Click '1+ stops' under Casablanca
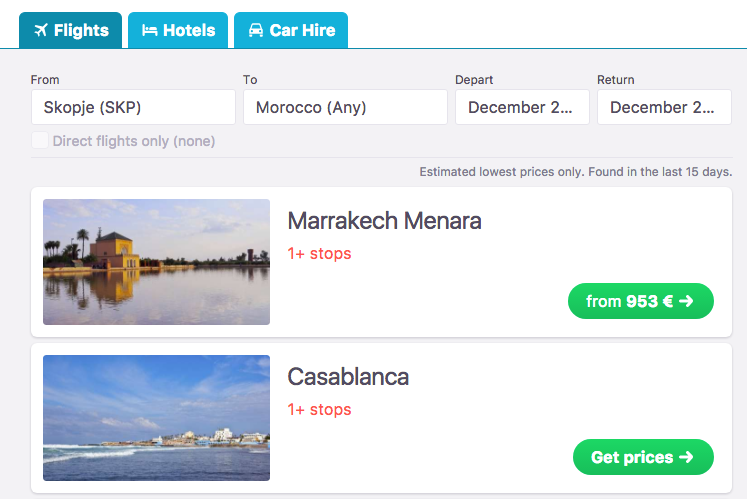This screenshot has width=747, height=499. click(x=319, y=409)
